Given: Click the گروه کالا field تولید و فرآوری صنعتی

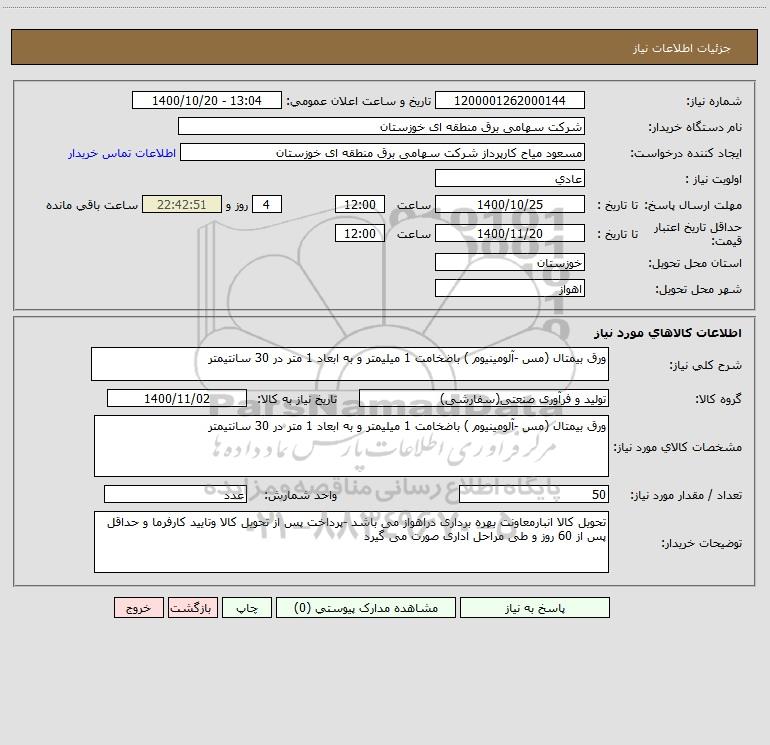Looking at the screenshot, I should [x=484, y=398].
